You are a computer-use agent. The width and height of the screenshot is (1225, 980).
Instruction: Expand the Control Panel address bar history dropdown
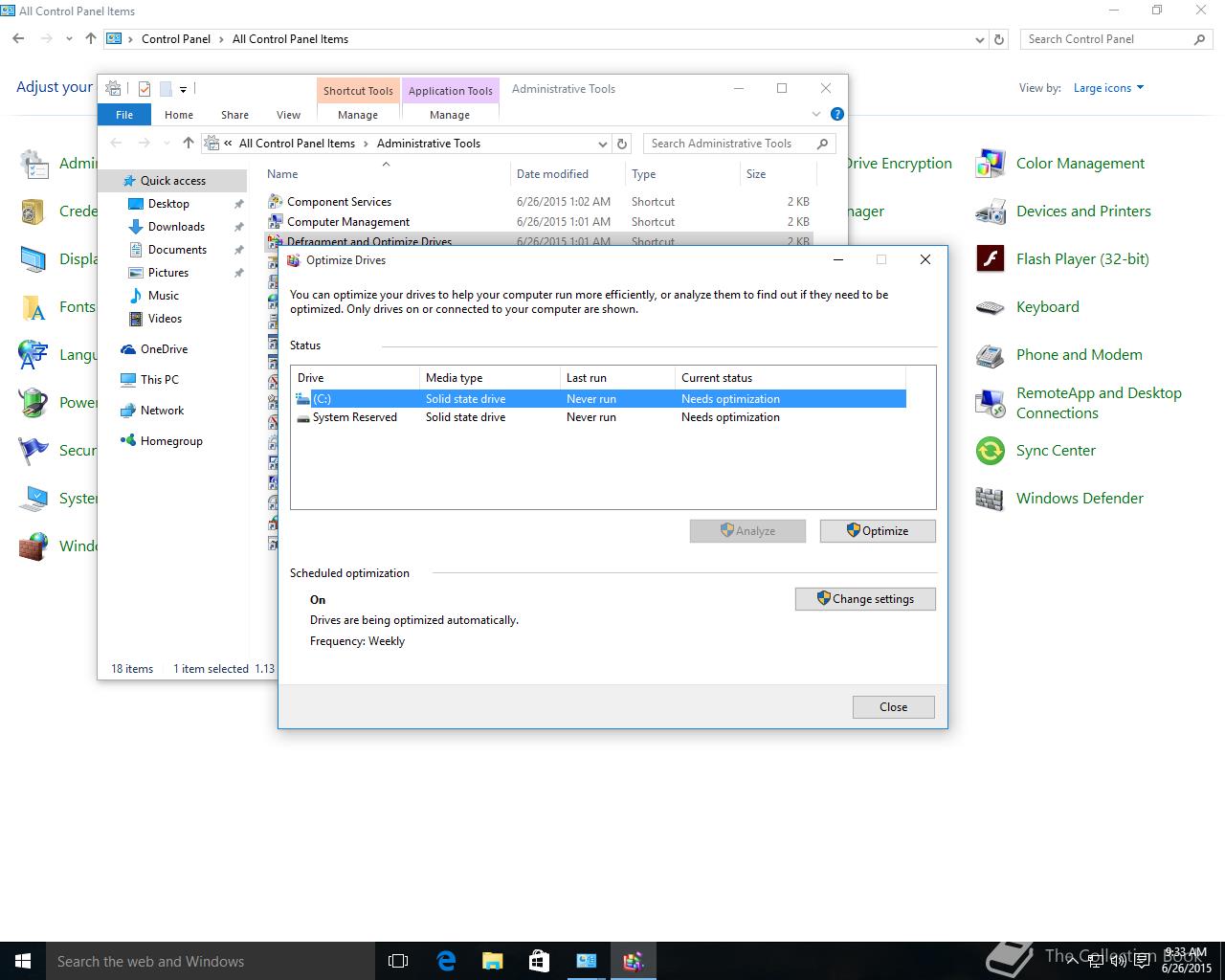(x=979, y=40)
